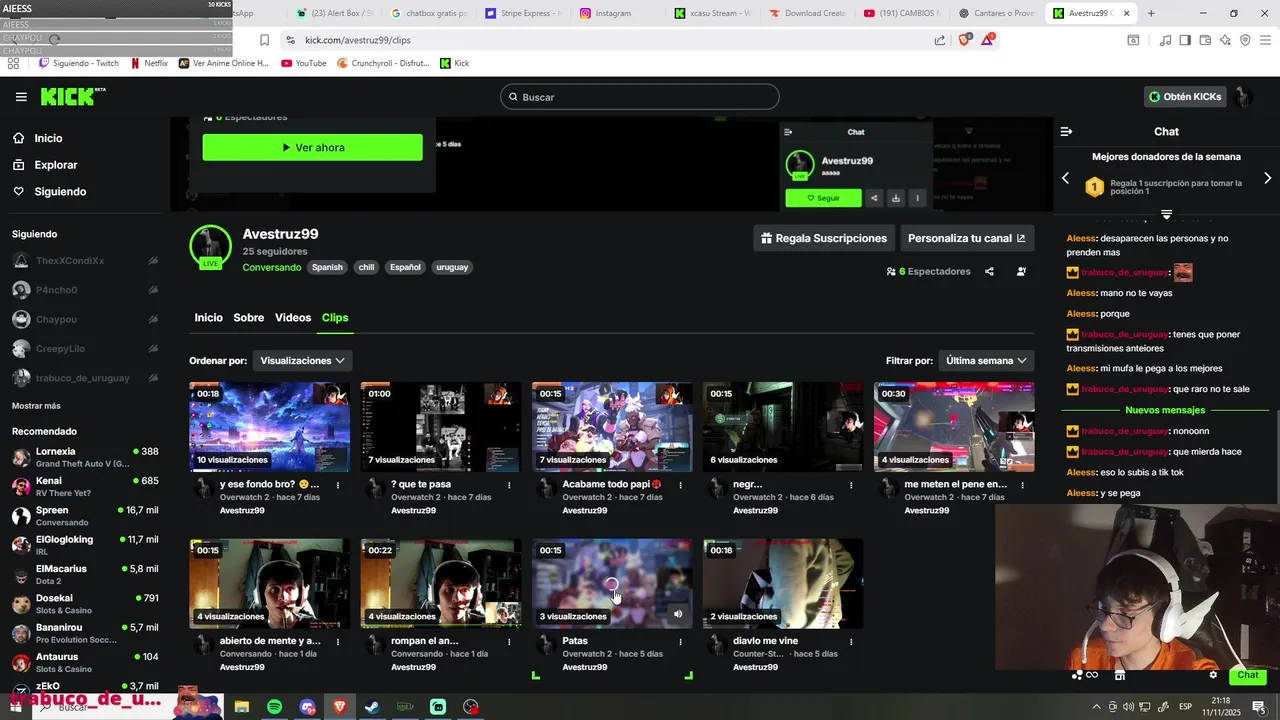Screen dimensions: 1280x720
Task: Open options for '? que te pasa' clip
Action: [x=509, y=485]
